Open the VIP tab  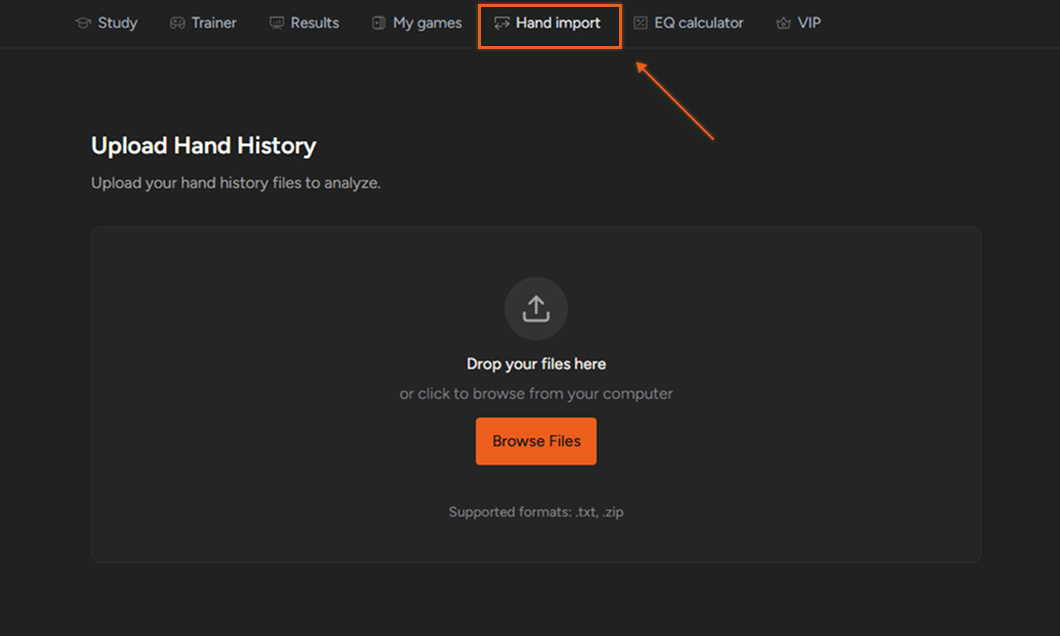798,23
